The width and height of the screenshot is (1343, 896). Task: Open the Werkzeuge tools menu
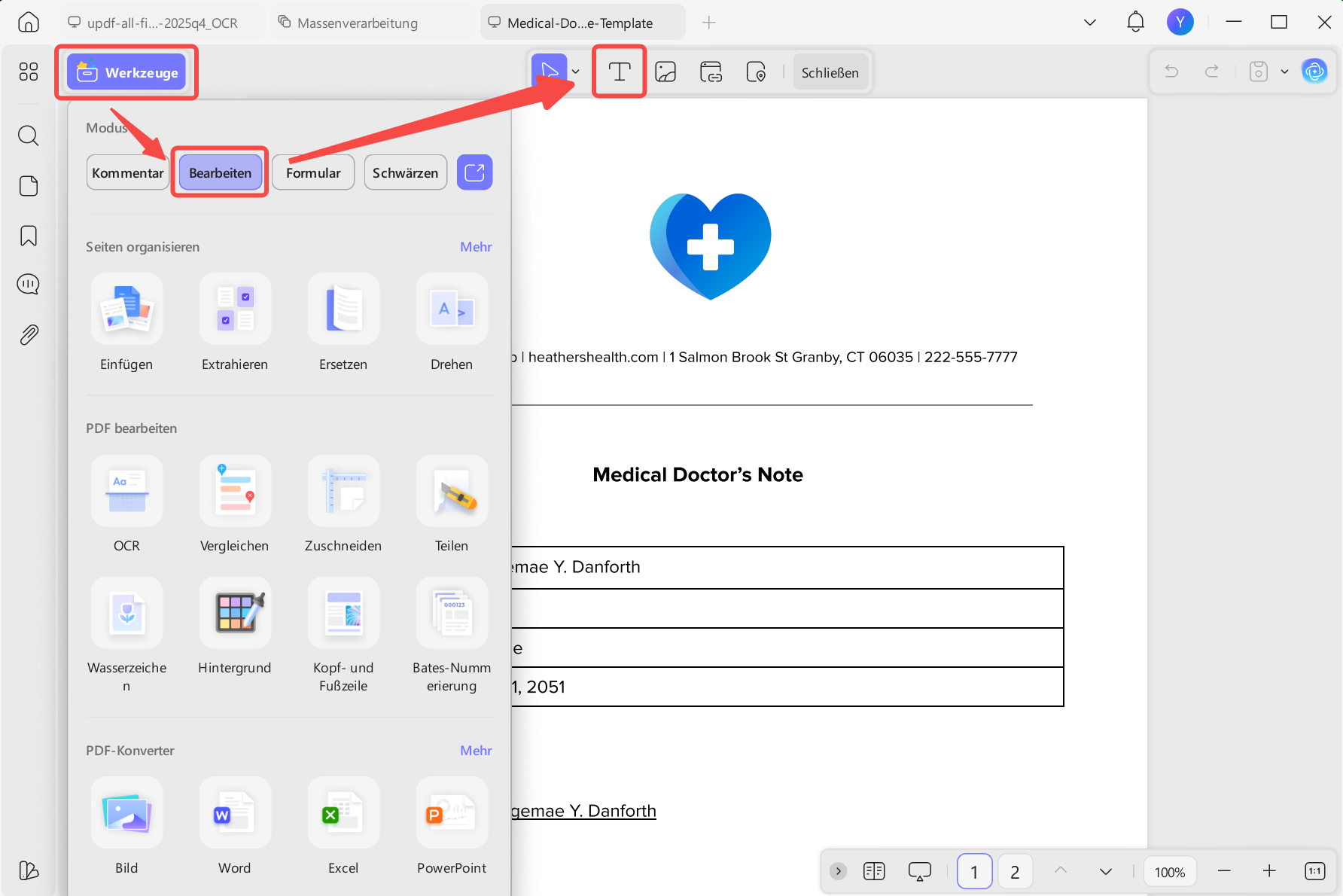pos(126,72)
